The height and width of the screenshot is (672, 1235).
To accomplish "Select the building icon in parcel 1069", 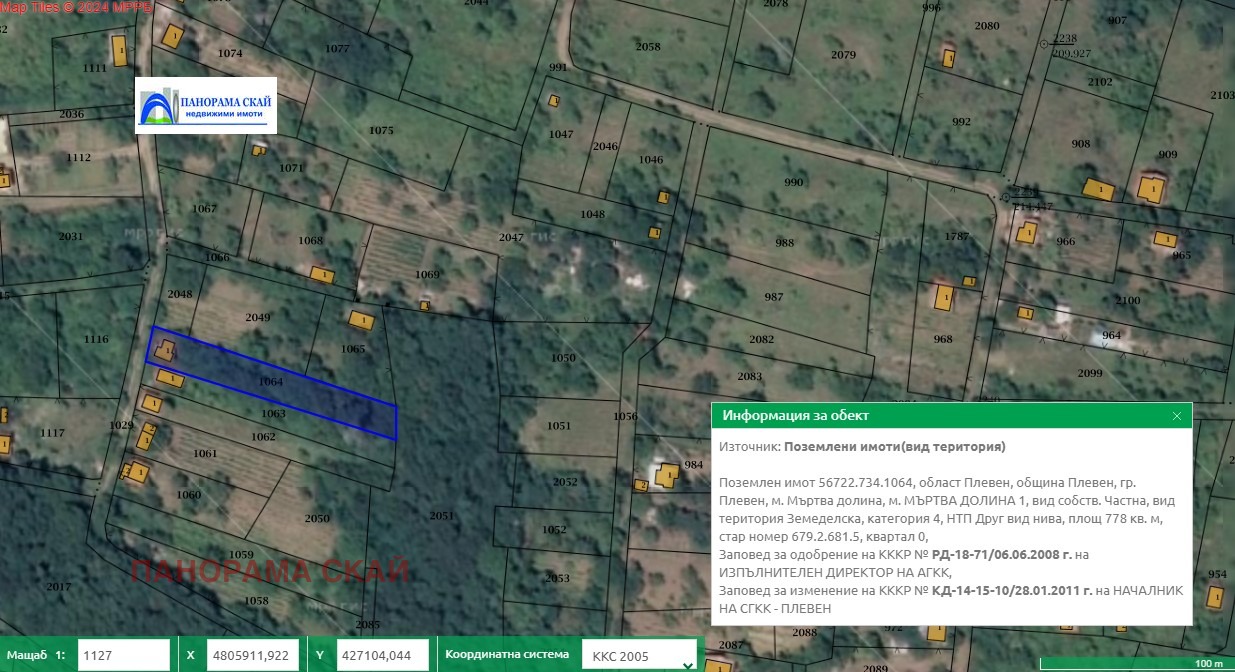I will [x=425, y=305].
